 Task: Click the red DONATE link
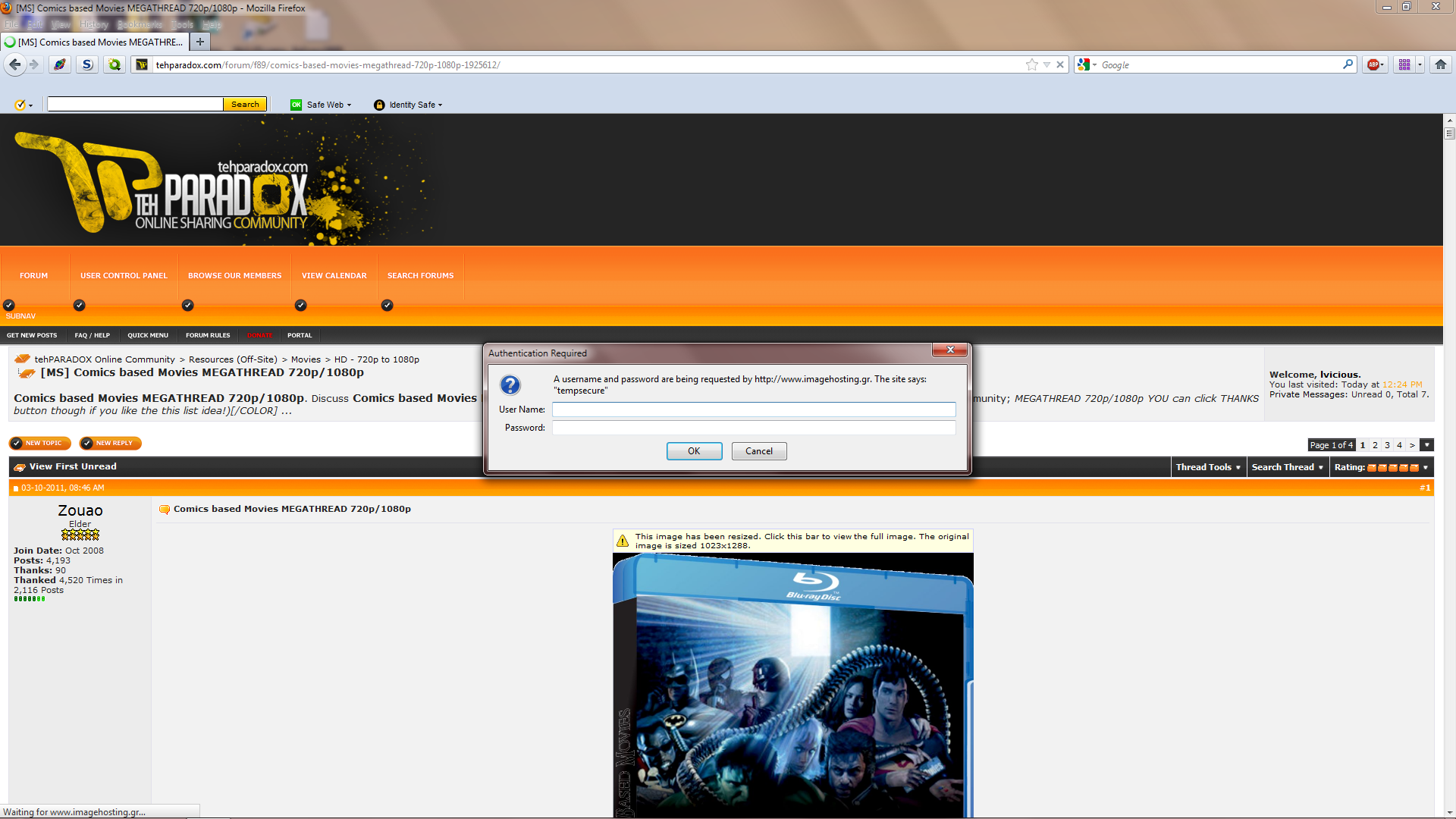click(259, 335)
